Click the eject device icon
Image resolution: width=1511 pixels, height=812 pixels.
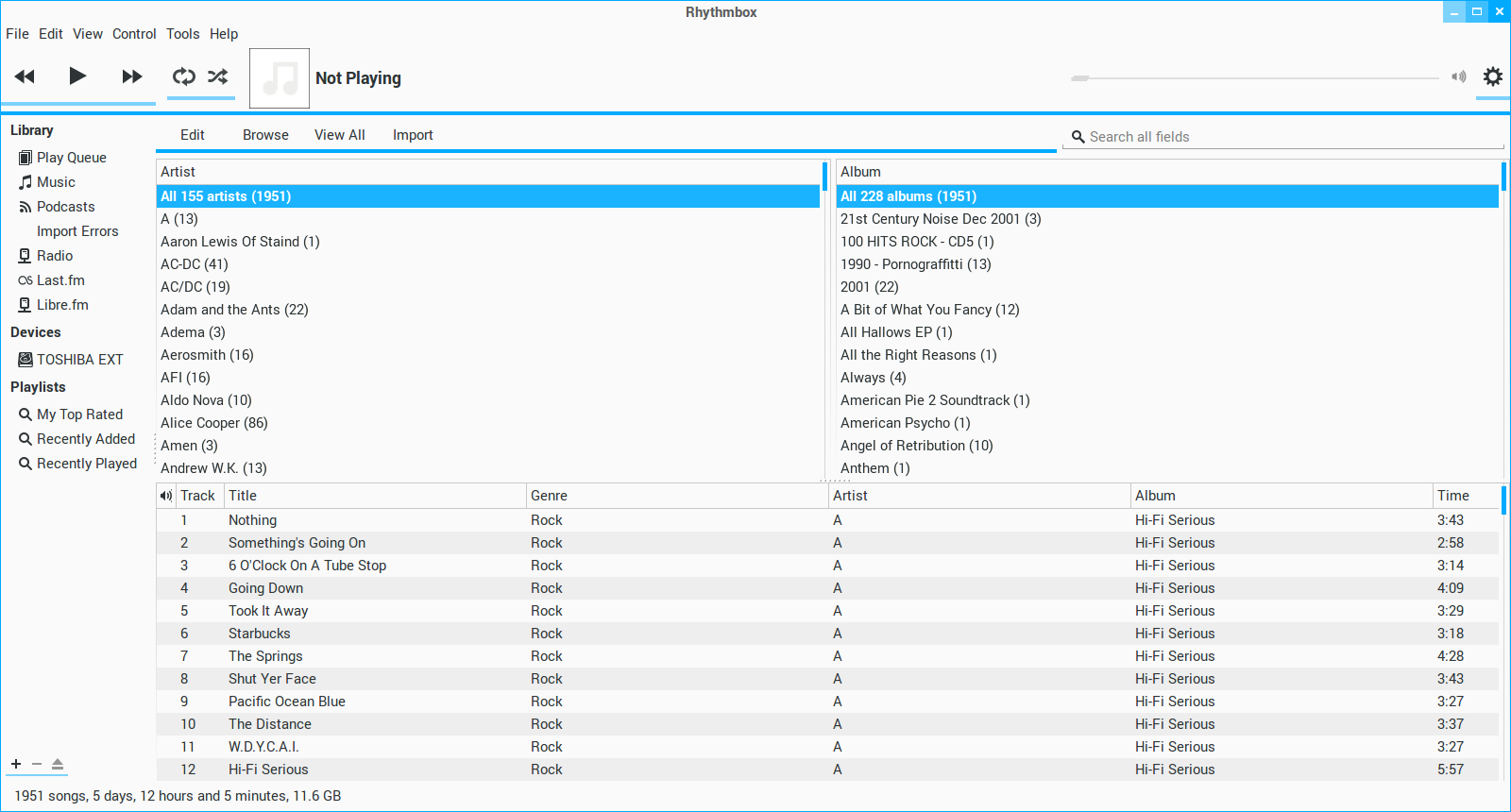pyautogui.click(x=58, y=764)
